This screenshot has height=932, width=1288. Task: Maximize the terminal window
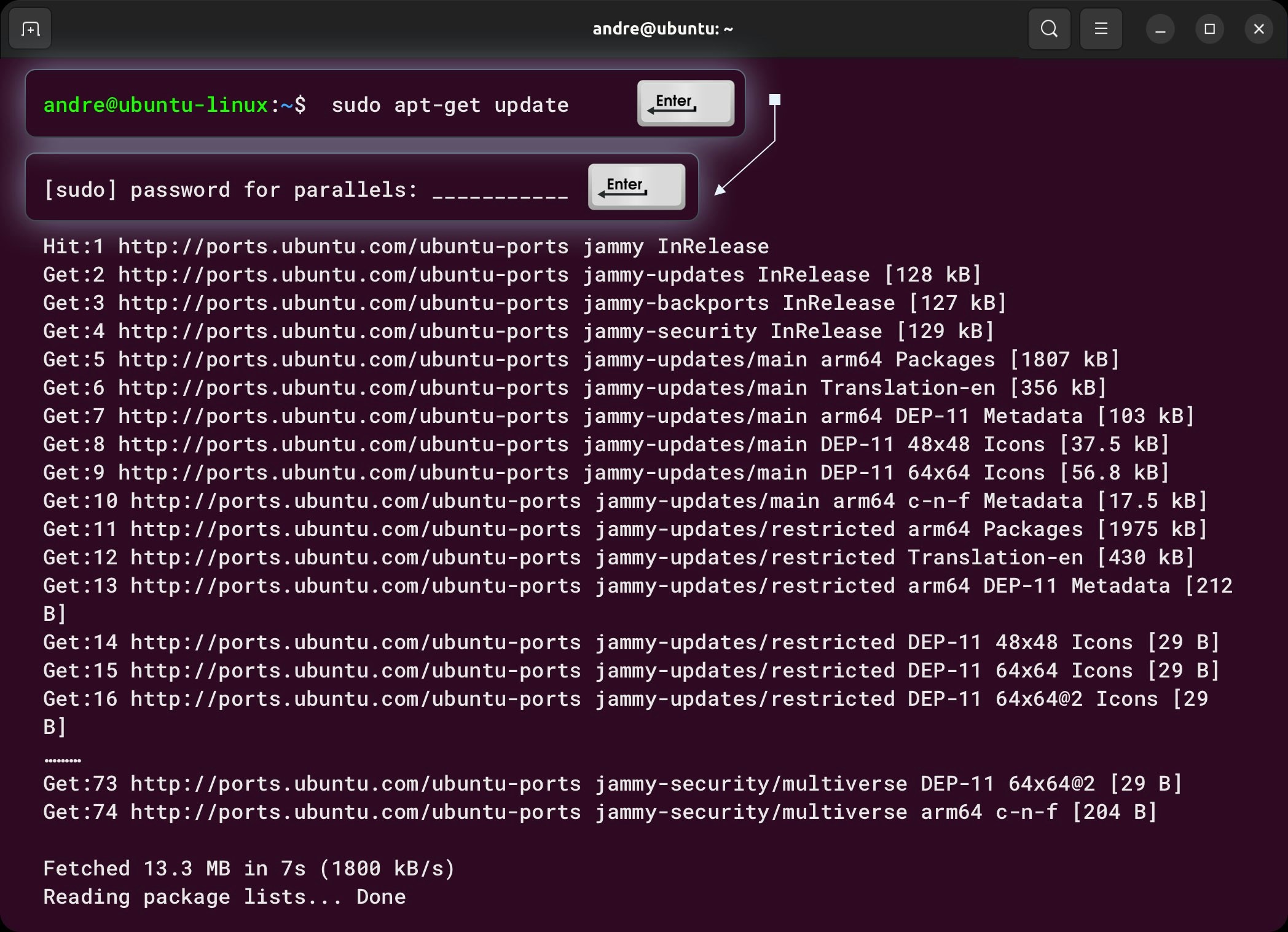(x=1209, y=30)
